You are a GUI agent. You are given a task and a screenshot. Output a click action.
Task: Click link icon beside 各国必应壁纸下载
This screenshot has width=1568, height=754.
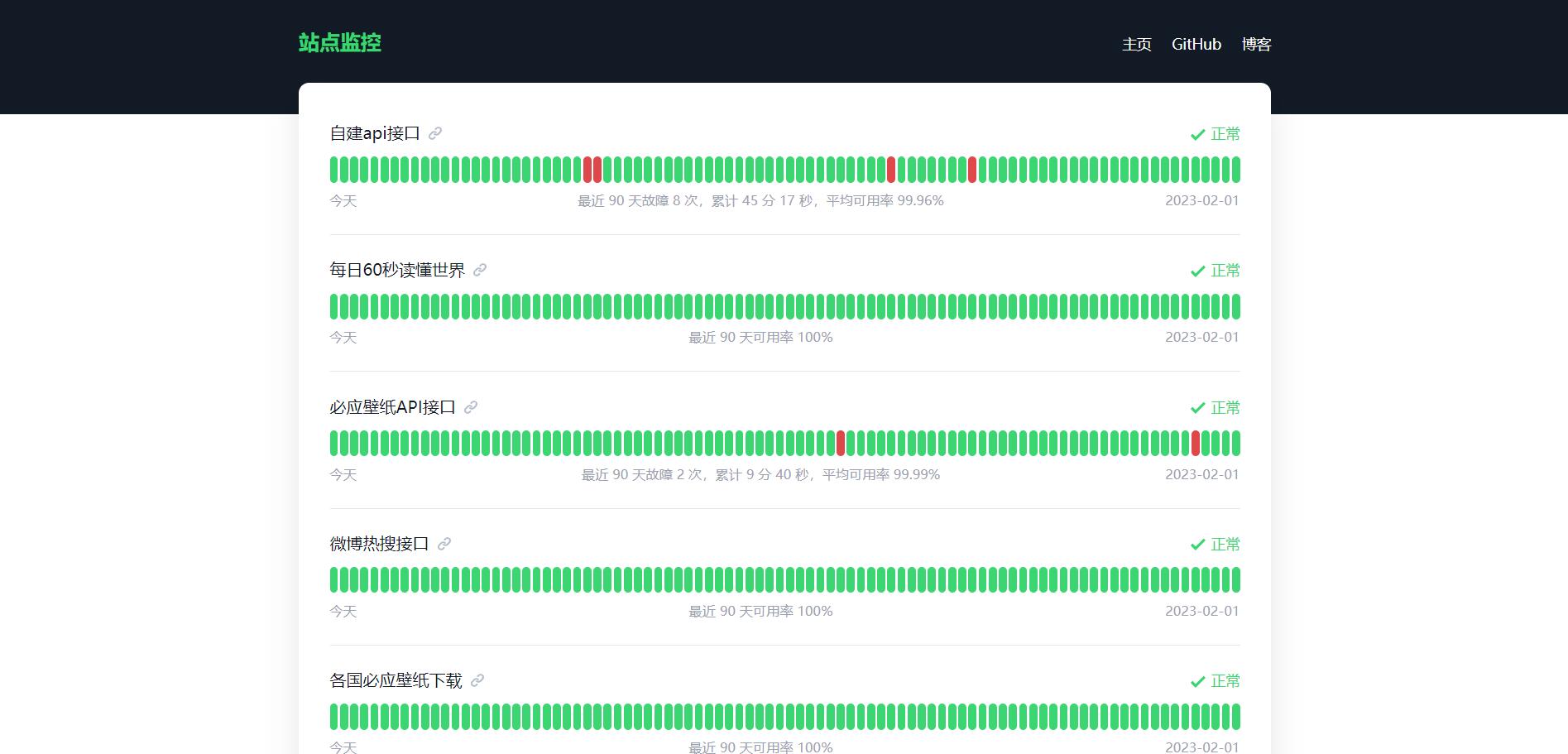[x=477, y=680]
